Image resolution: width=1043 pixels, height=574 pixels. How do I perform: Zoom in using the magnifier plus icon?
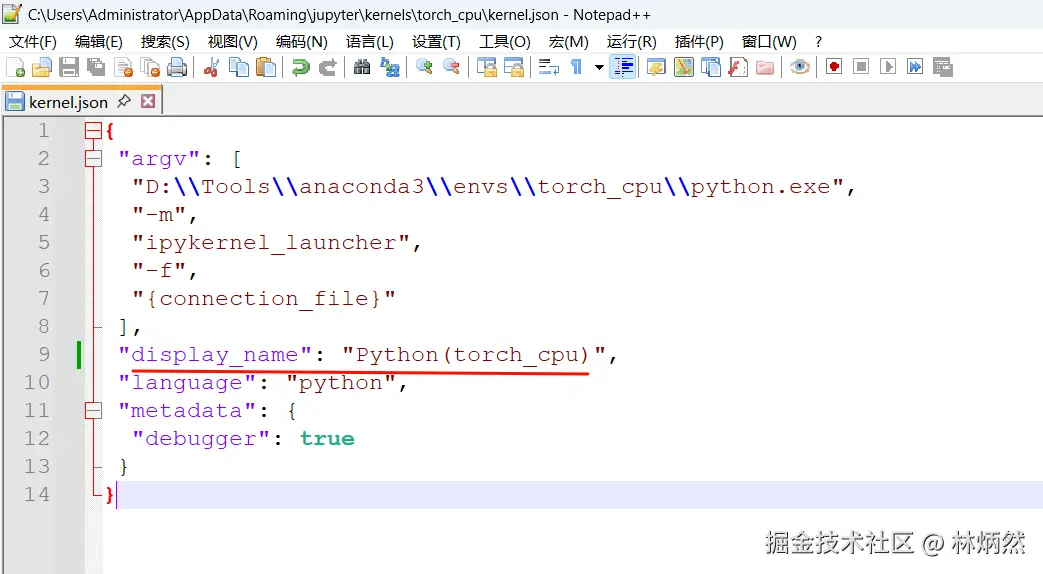[424, 67]
